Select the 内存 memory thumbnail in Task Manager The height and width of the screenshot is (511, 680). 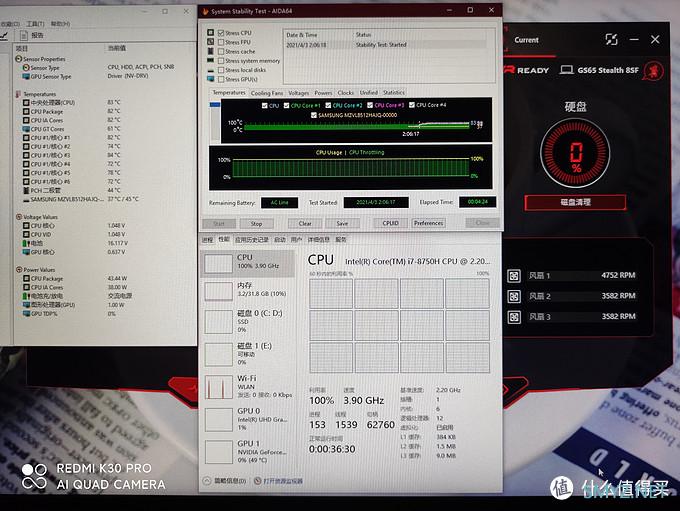tap(218, 291)
